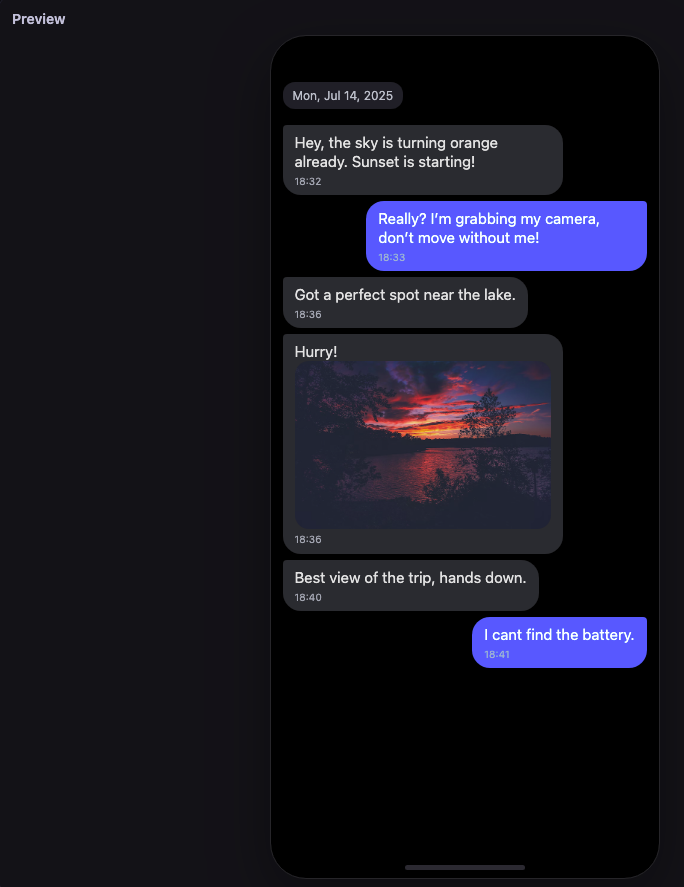The image size is (684, 887).
Task: Click the Preview panel title
Action: [x=38, y=19]
